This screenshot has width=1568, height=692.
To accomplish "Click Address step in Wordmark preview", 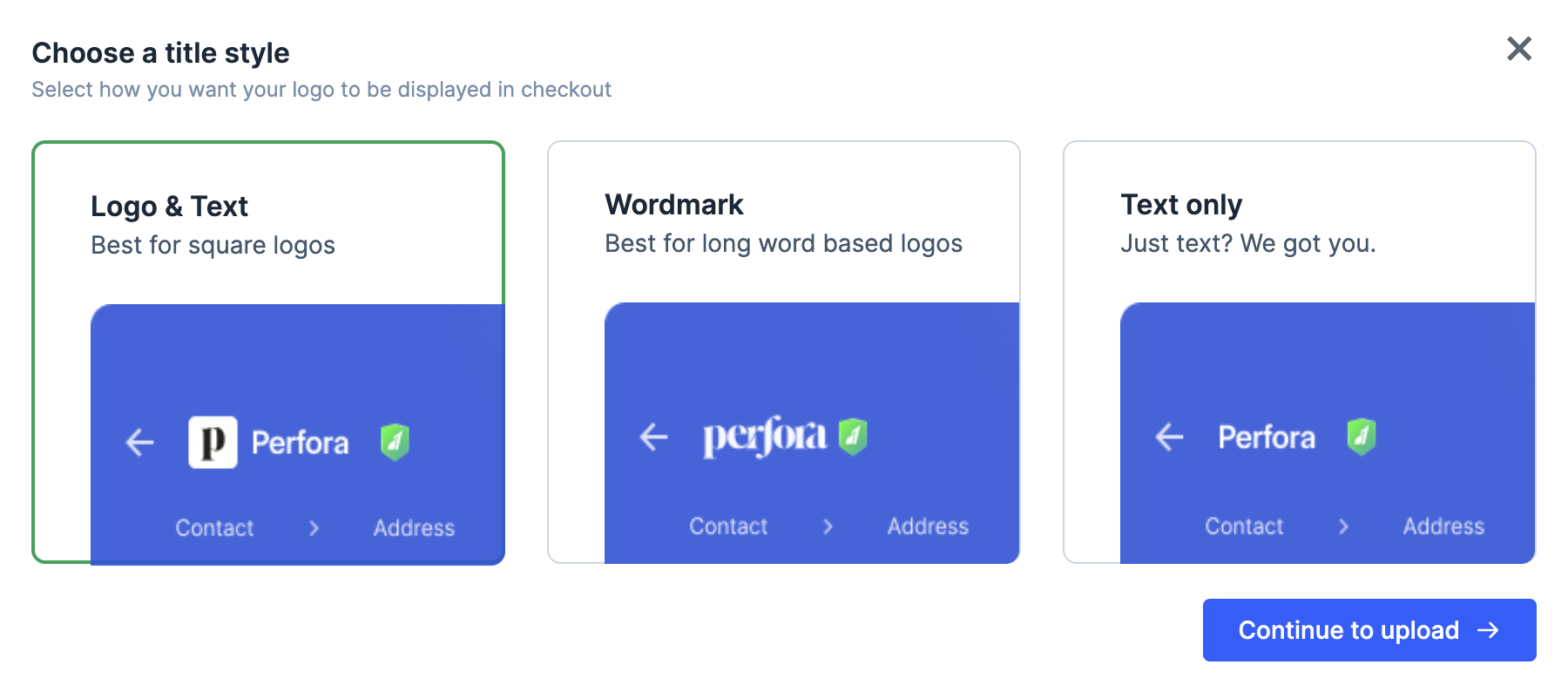I will click(929, 526).
